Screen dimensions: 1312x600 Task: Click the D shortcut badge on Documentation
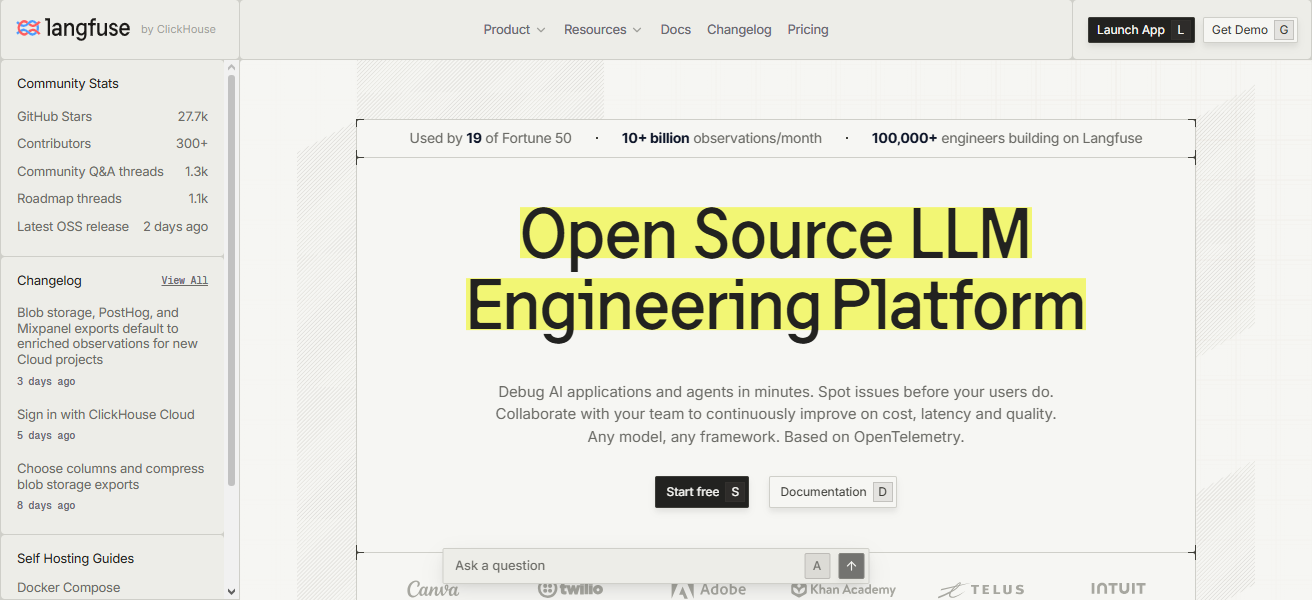(882, 492)
